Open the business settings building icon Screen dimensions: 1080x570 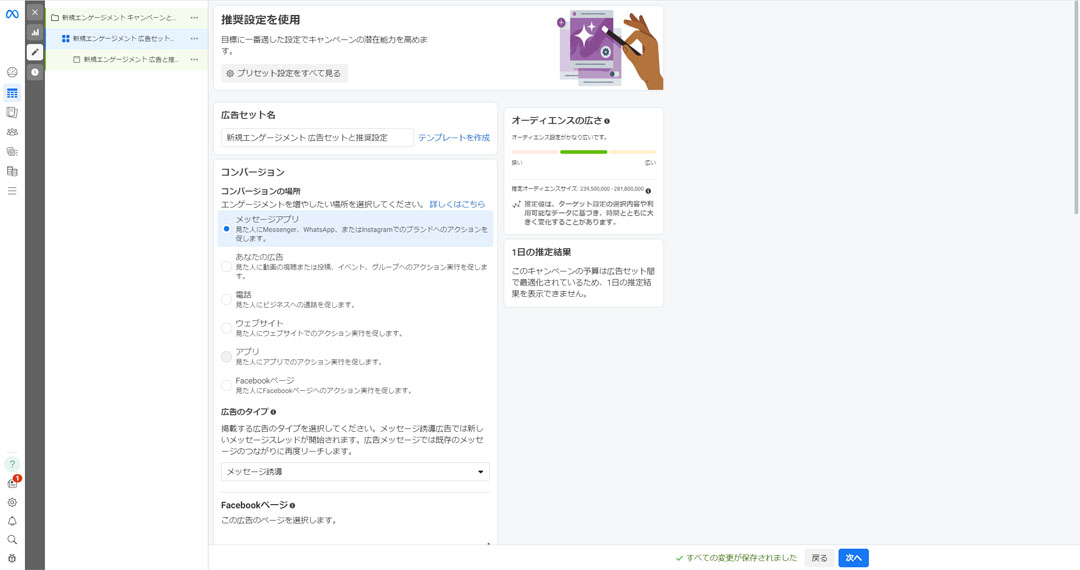point(12,171)
